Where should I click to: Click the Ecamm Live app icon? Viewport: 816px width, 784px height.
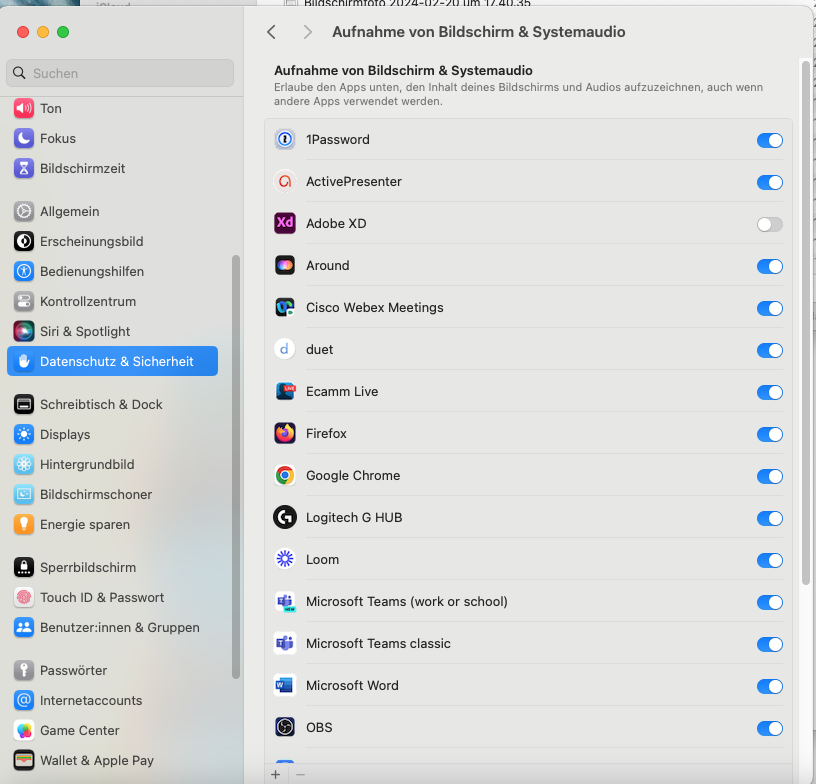pyautogui.click(x=285, y=391)
